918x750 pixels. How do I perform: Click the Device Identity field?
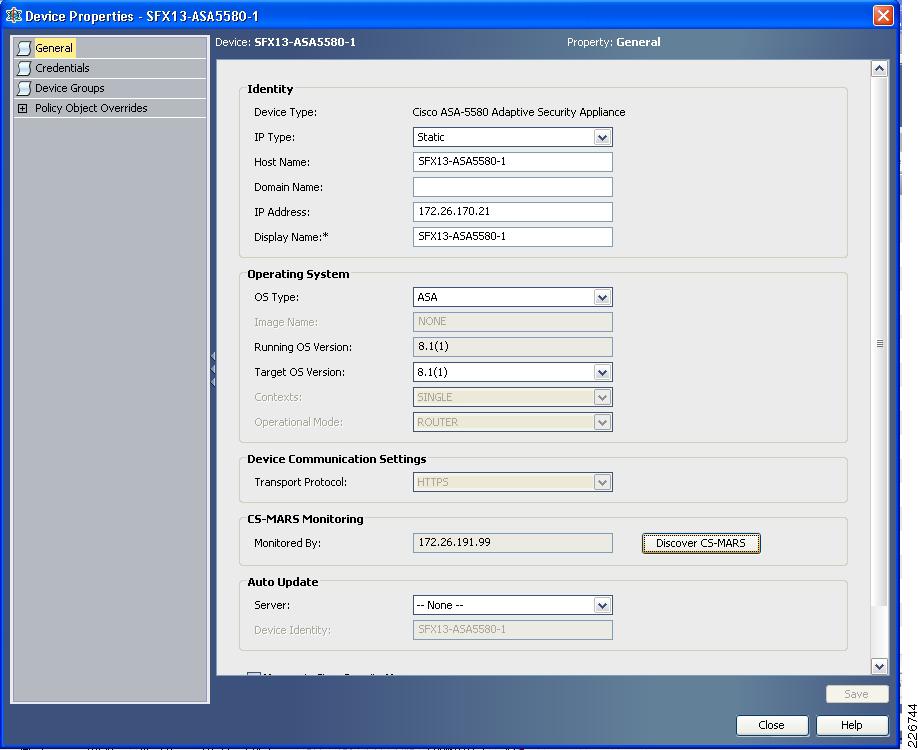[512, 630]
